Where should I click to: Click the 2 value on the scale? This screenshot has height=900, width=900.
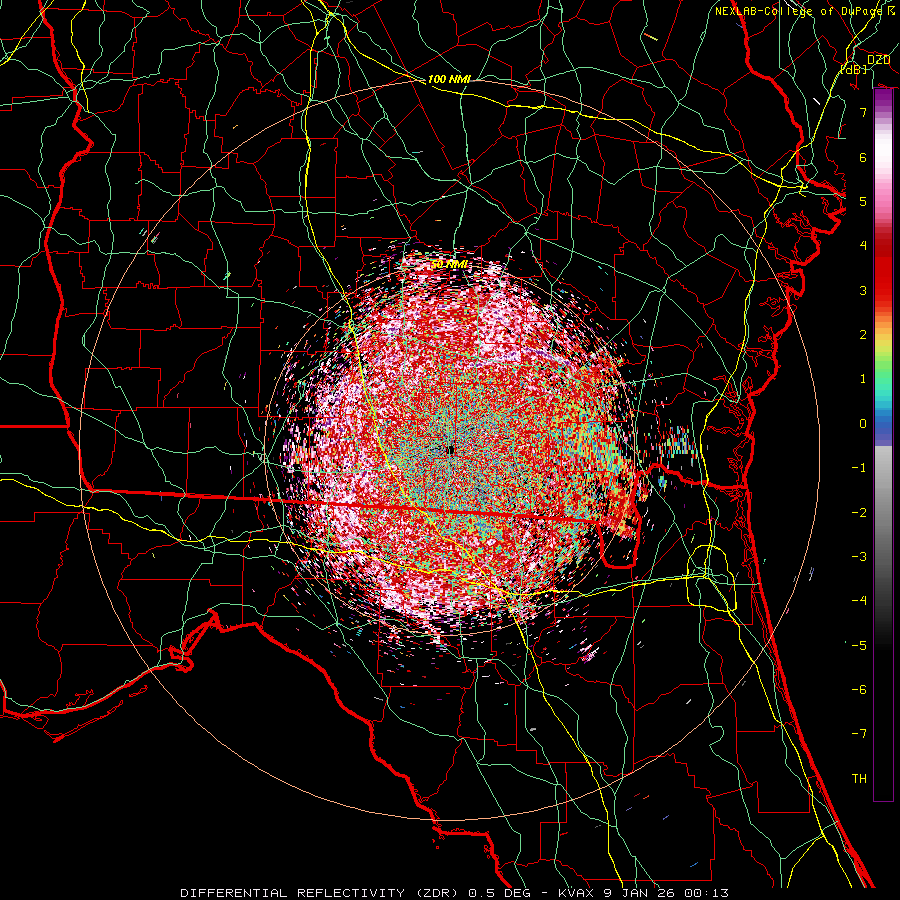click(x=863, y=335)
